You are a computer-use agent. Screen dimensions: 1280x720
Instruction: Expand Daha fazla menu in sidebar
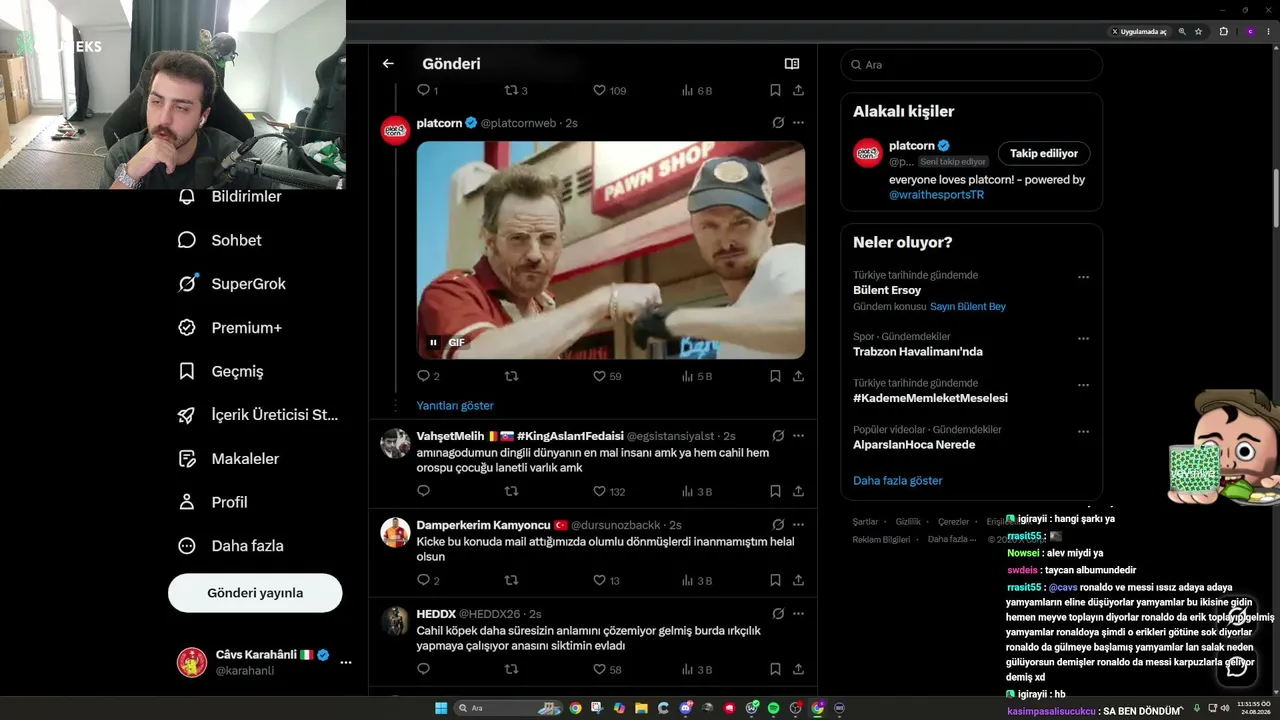(x=230, y=546)
